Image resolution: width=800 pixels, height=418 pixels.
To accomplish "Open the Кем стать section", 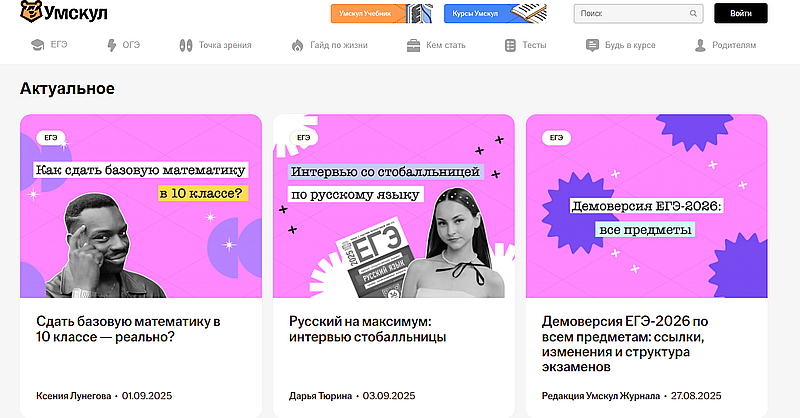I will pyautogui.click(x=446, y=45).
